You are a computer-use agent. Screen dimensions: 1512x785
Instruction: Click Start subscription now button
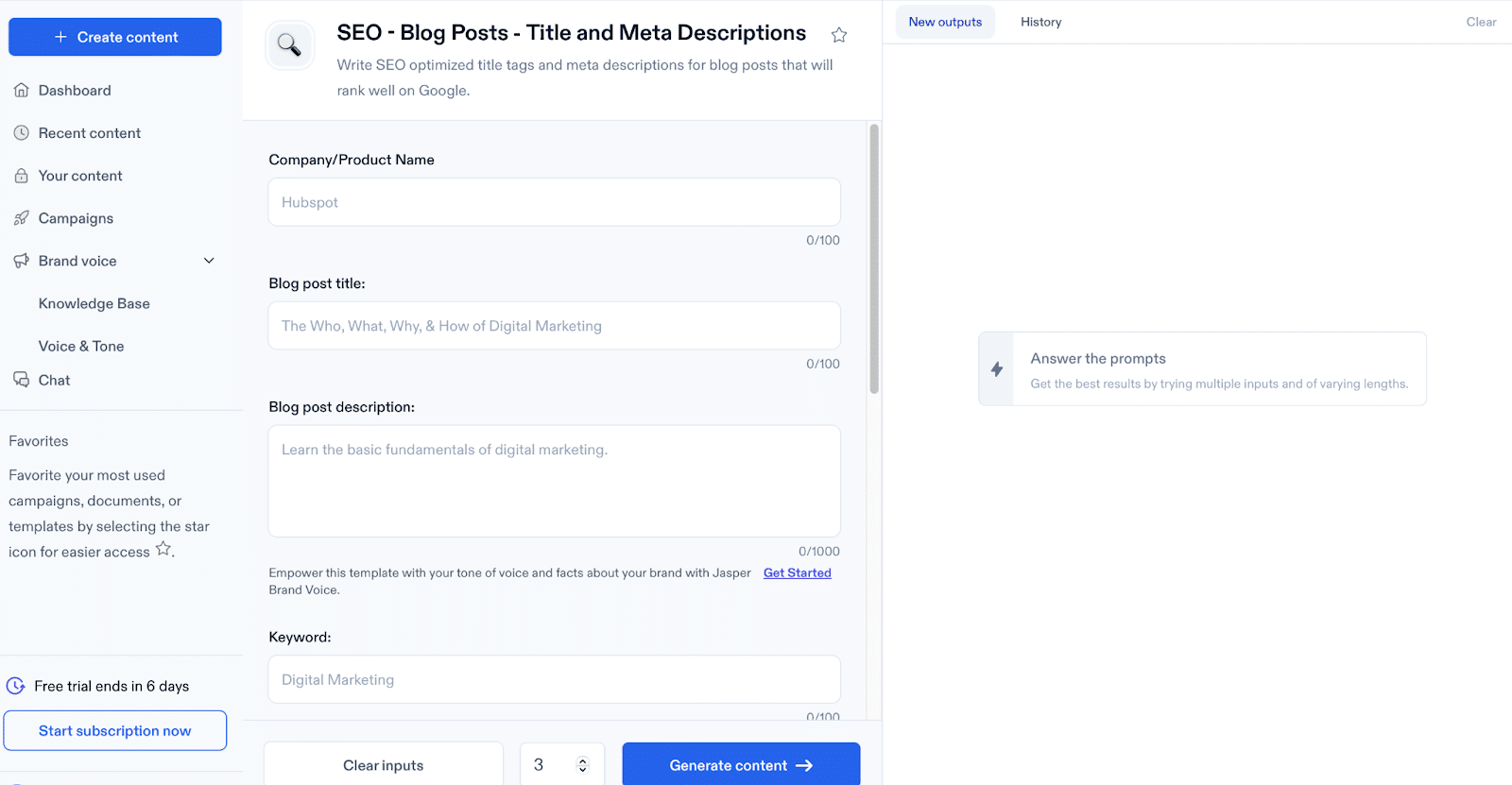[x=115, y=730]
